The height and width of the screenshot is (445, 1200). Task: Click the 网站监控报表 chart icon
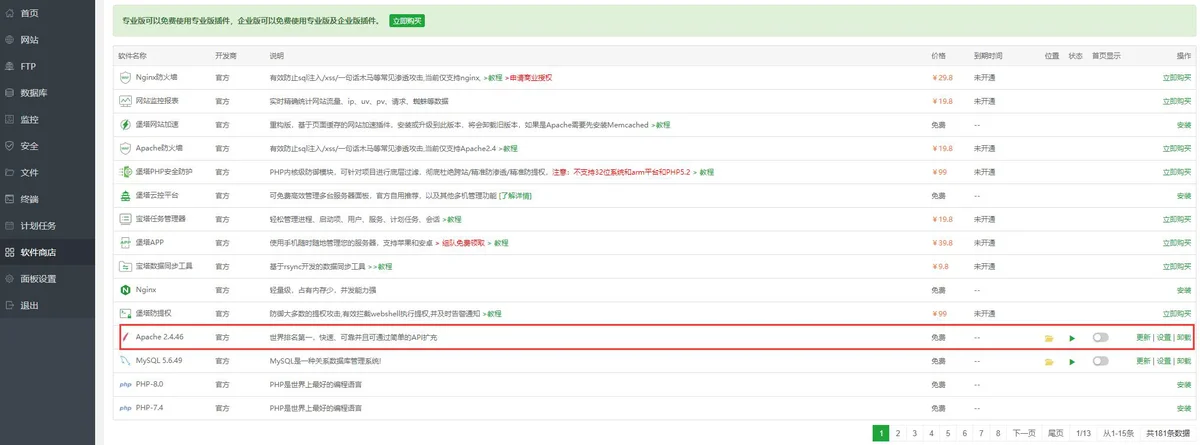(126, 100)
